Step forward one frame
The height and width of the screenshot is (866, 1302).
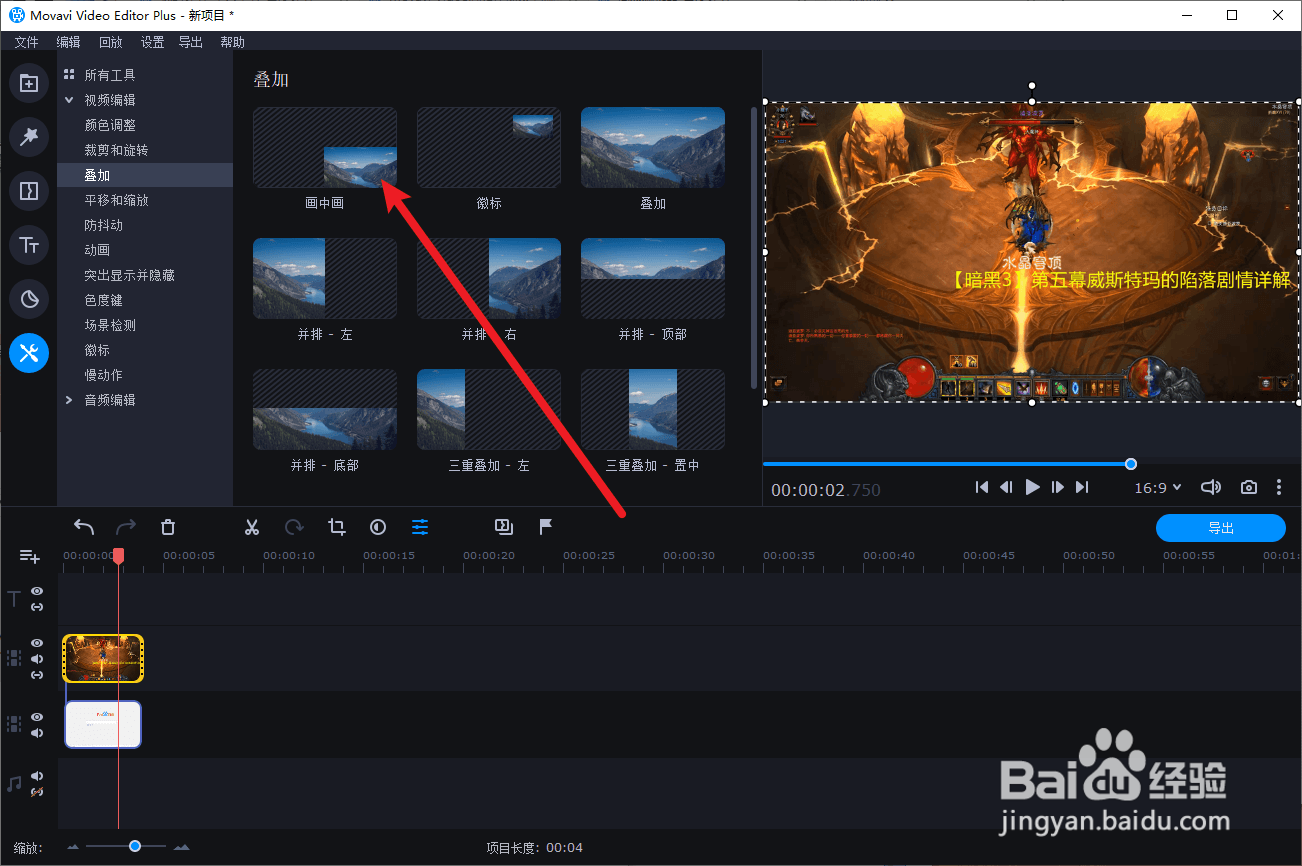point(1058,487)
